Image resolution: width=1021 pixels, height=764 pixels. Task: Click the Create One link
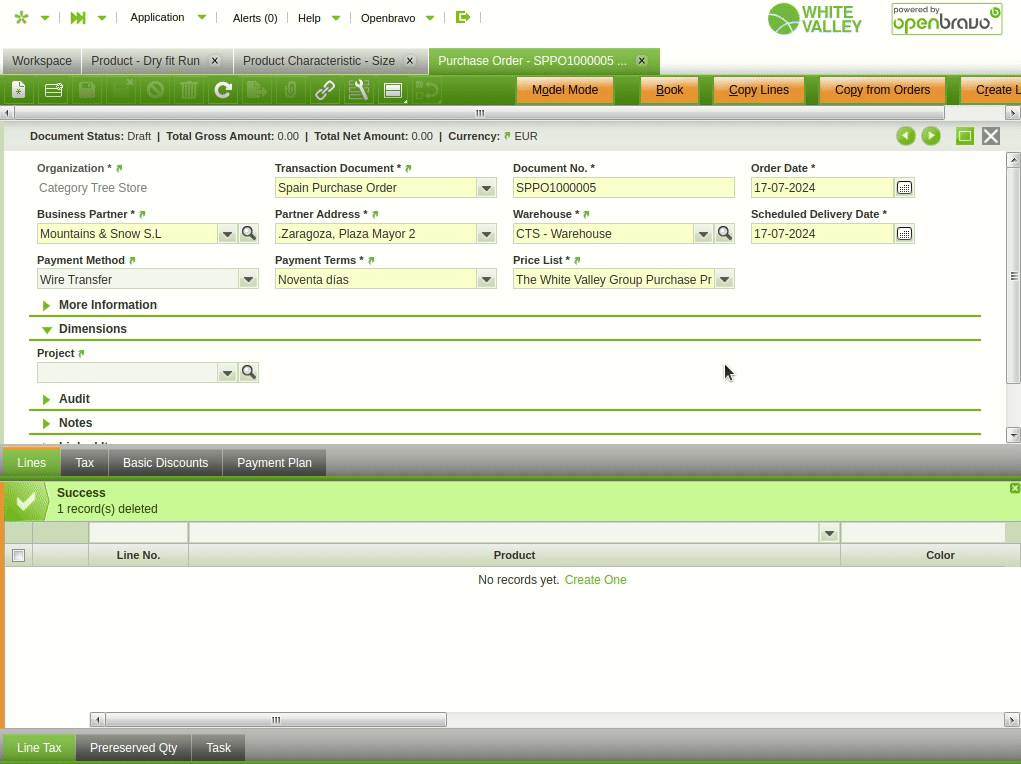pos(595,580)
